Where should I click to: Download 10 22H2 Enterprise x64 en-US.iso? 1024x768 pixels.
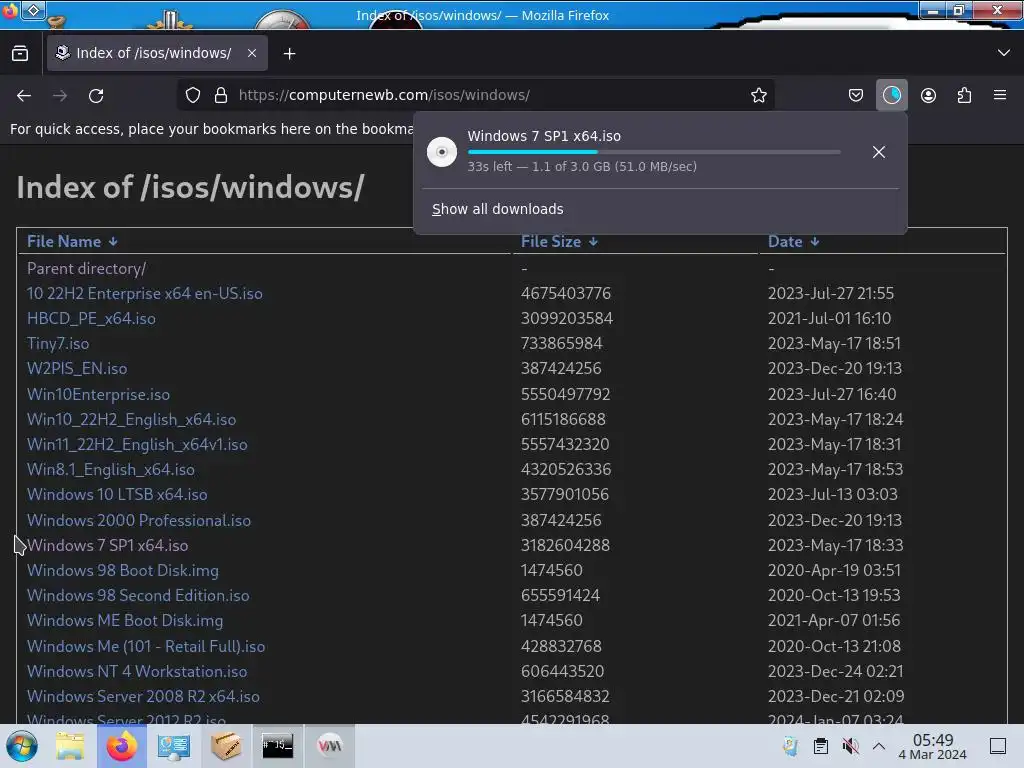coord(144,293)
